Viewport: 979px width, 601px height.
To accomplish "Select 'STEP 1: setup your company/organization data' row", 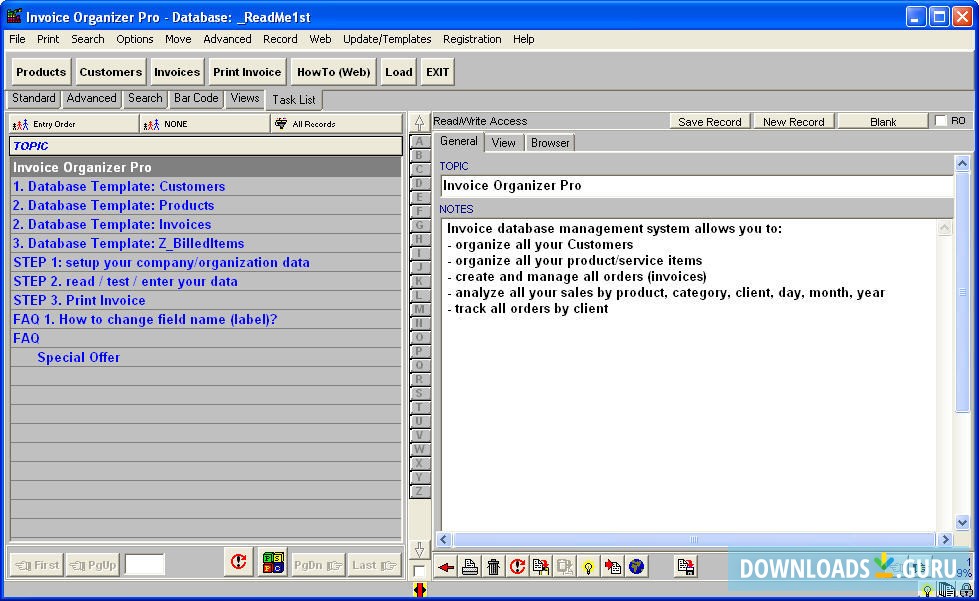I will 206,263.
